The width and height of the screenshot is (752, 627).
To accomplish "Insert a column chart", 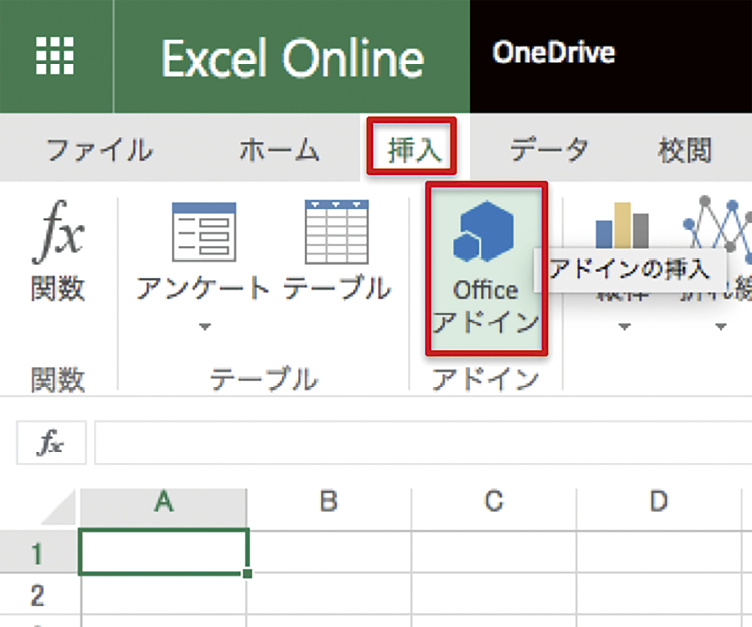I will 622,226.
